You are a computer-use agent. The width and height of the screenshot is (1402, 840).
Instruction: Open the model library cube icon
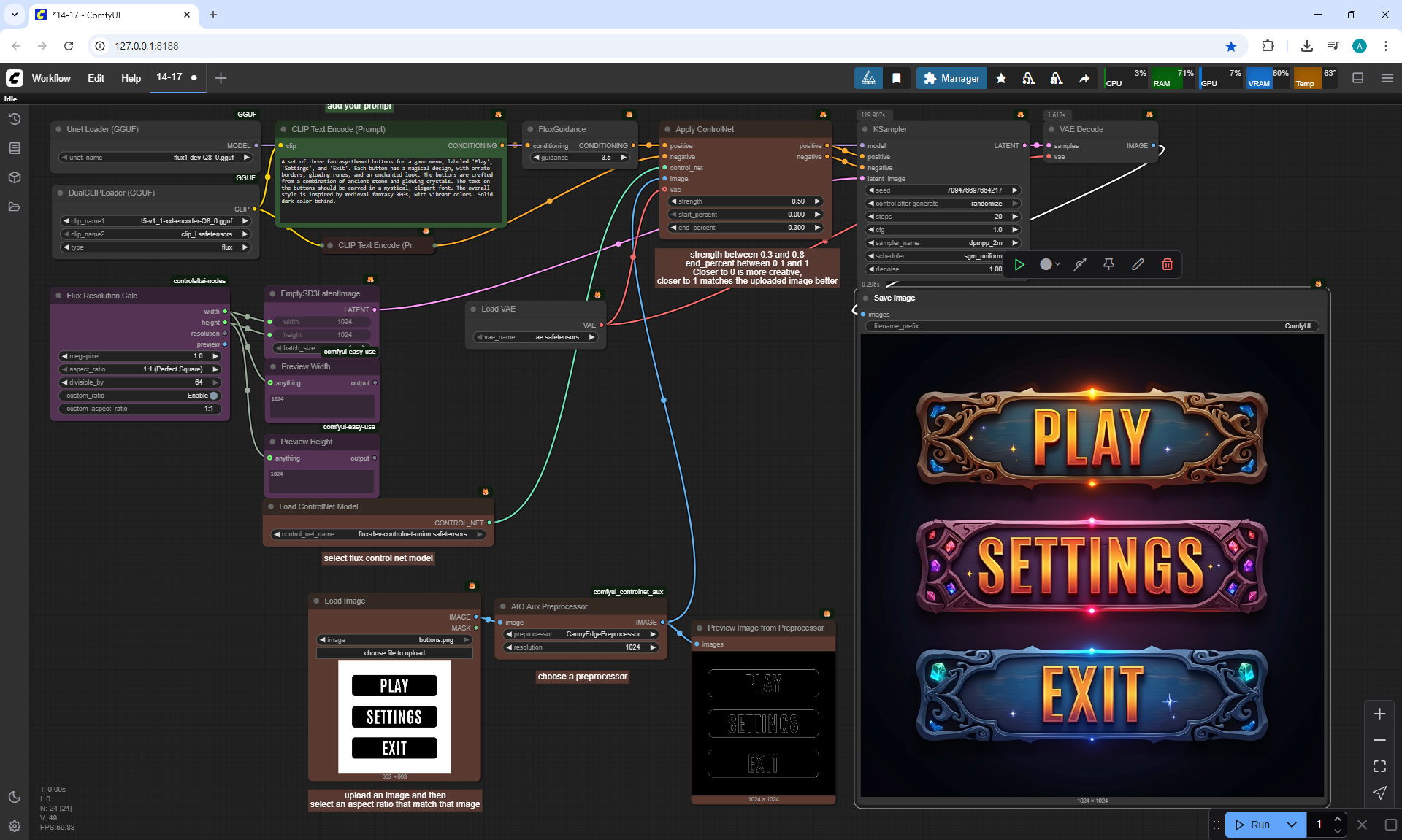coord(15,177)
